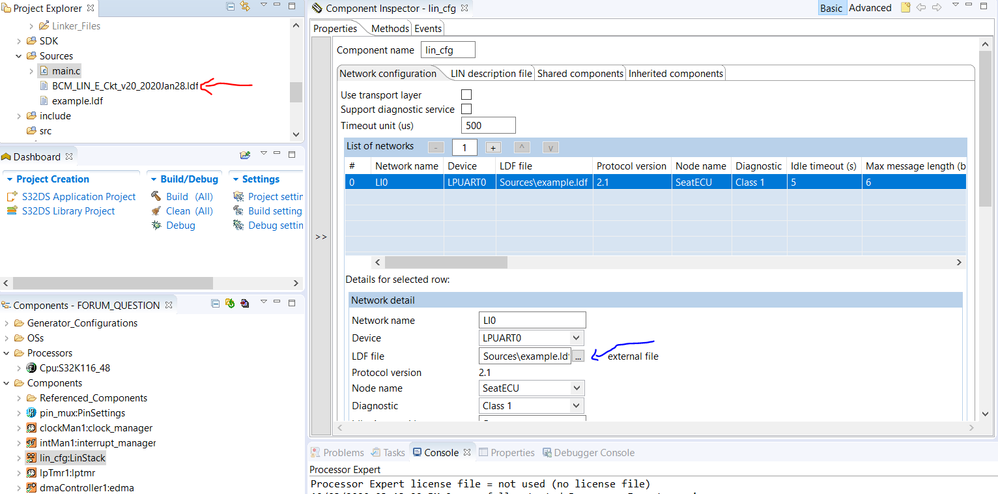
Task: Expand Referenced_Components node
Action: (x=18, y=398)
